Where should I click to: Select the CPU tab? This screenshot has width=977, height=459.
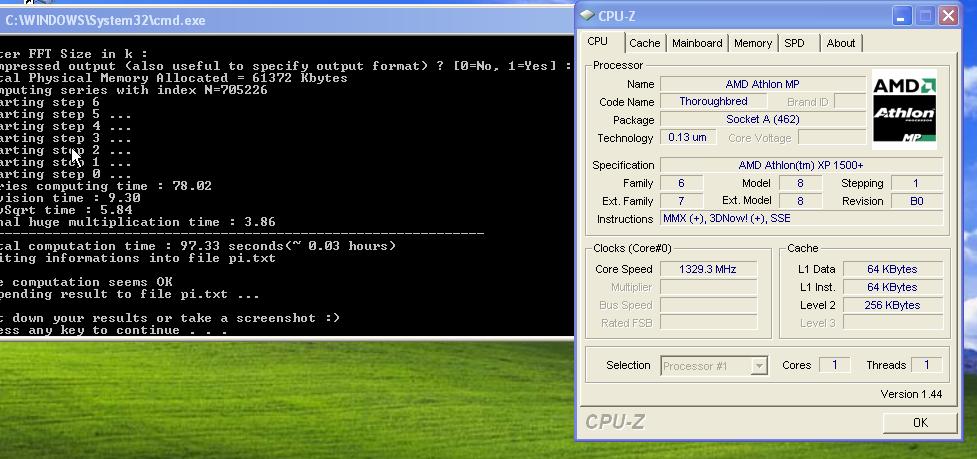(598, 41)
